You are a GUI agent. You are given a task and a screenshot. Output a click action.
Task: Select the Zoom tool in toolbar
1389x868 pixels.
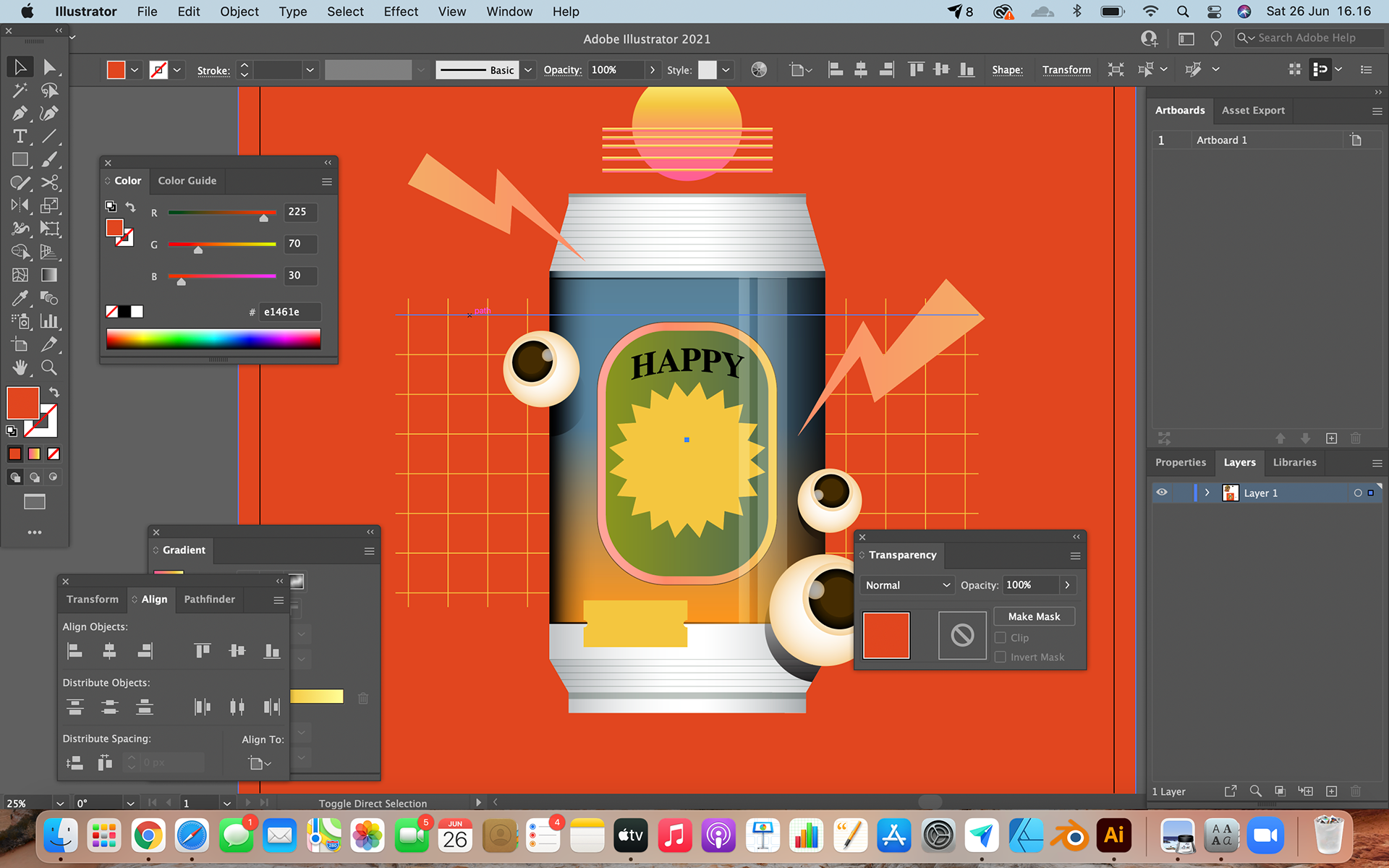(x=48, y=368)
